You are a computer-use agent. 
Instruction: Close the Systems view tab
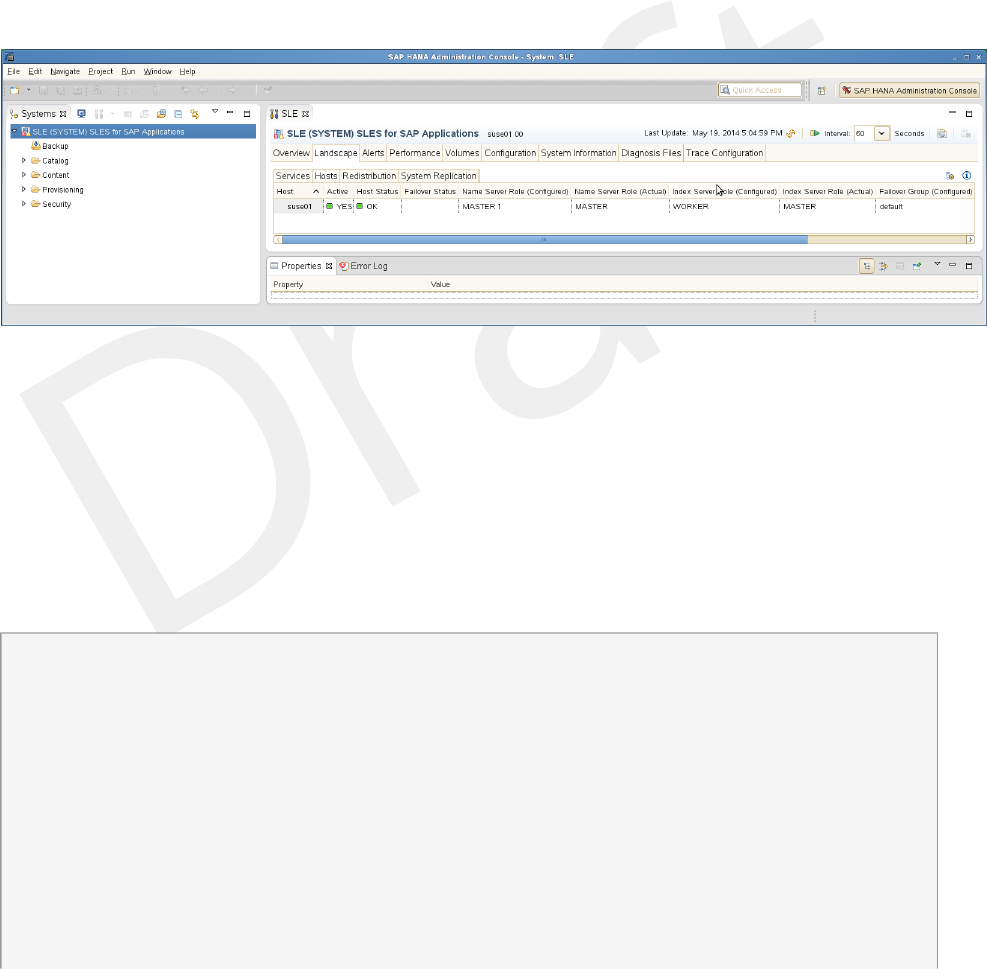63,114
